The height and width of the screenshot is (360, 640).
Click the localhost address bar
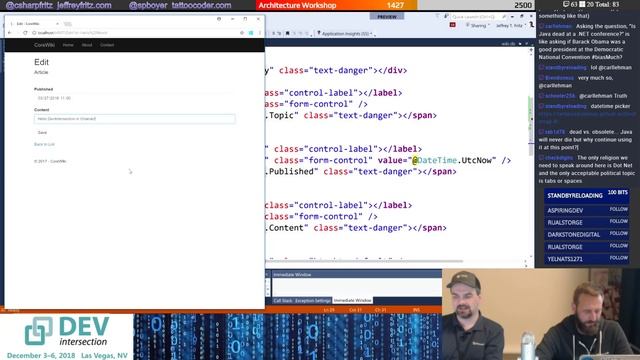[x=135, y=33]
